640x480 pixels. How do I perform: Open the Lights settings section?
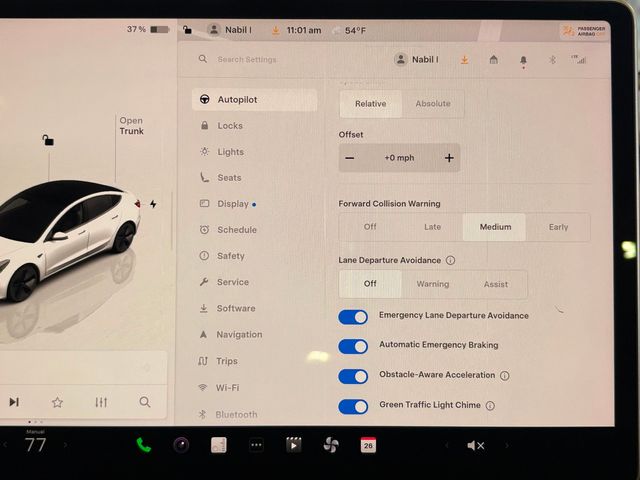222,152
